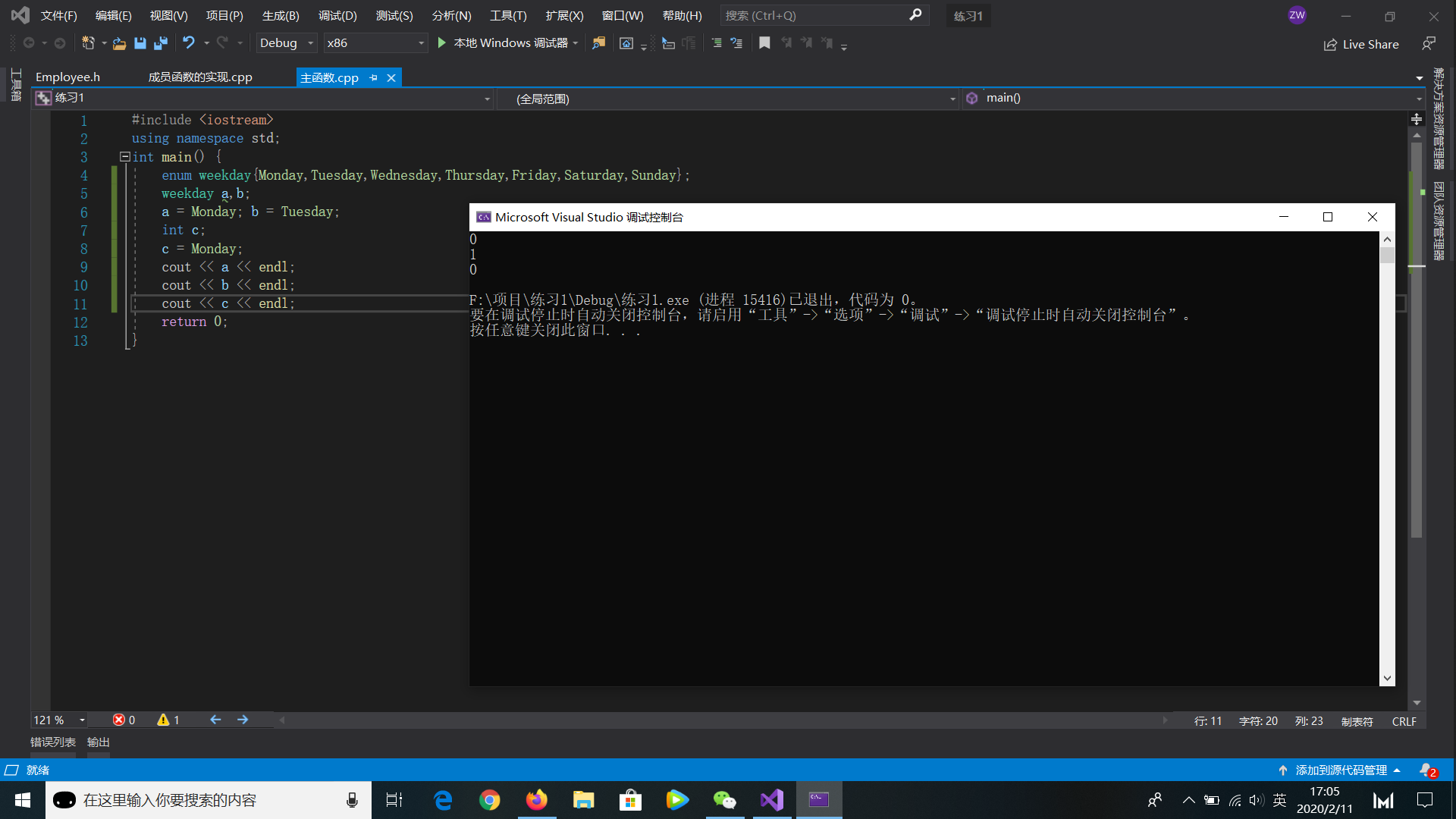Collapse the main() function outline

124,156
